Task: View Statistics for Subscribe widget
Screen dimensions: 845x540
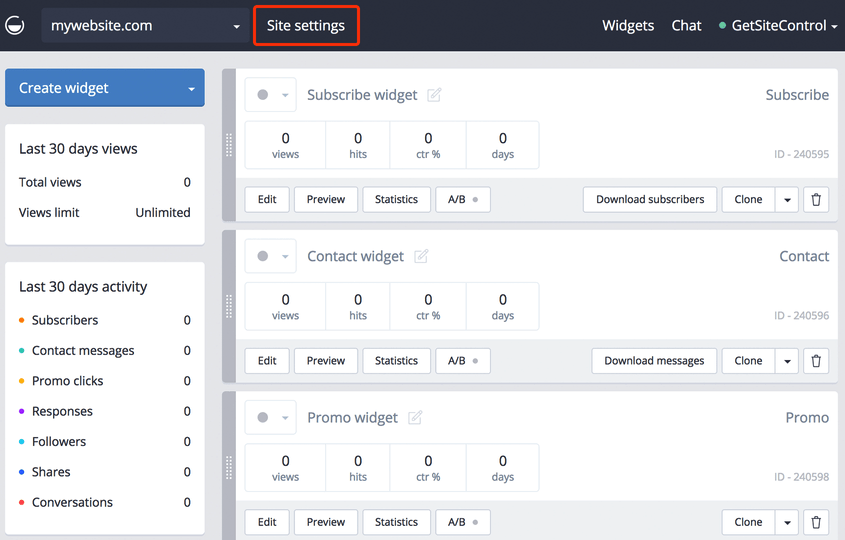Action: (x=396, y=199)
